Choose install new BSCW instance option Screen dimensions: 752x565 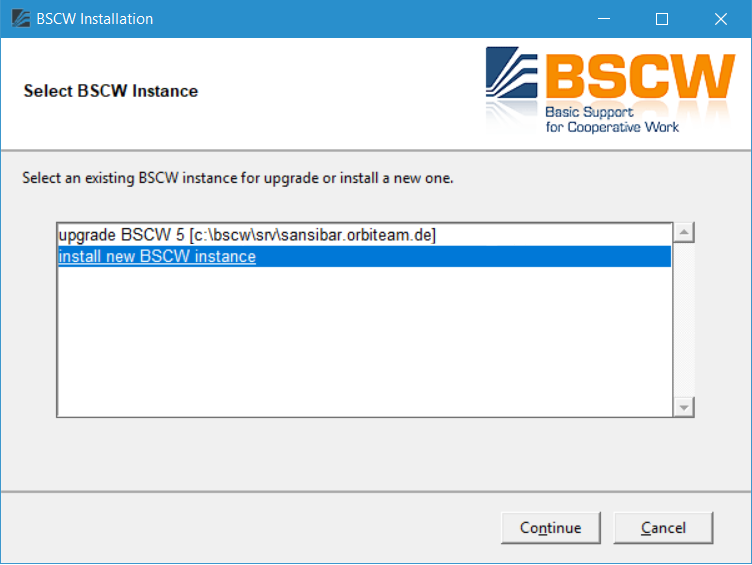click(x=157, y=257)
